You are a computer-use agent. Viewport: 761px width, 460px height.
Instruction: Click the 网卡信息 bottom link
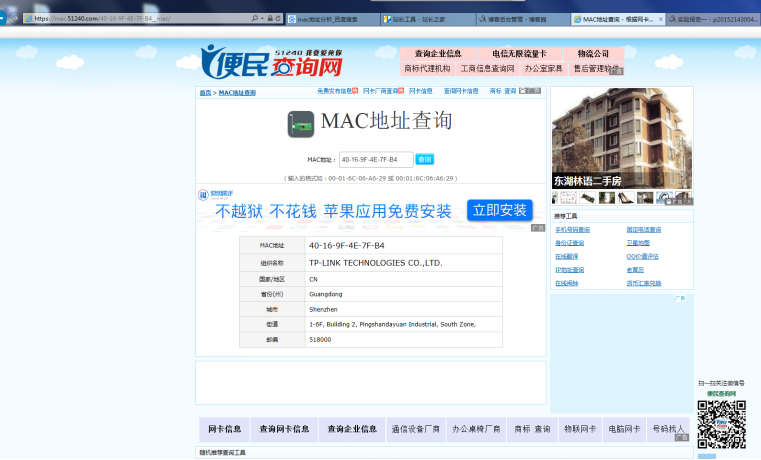(x=224, y=429)
